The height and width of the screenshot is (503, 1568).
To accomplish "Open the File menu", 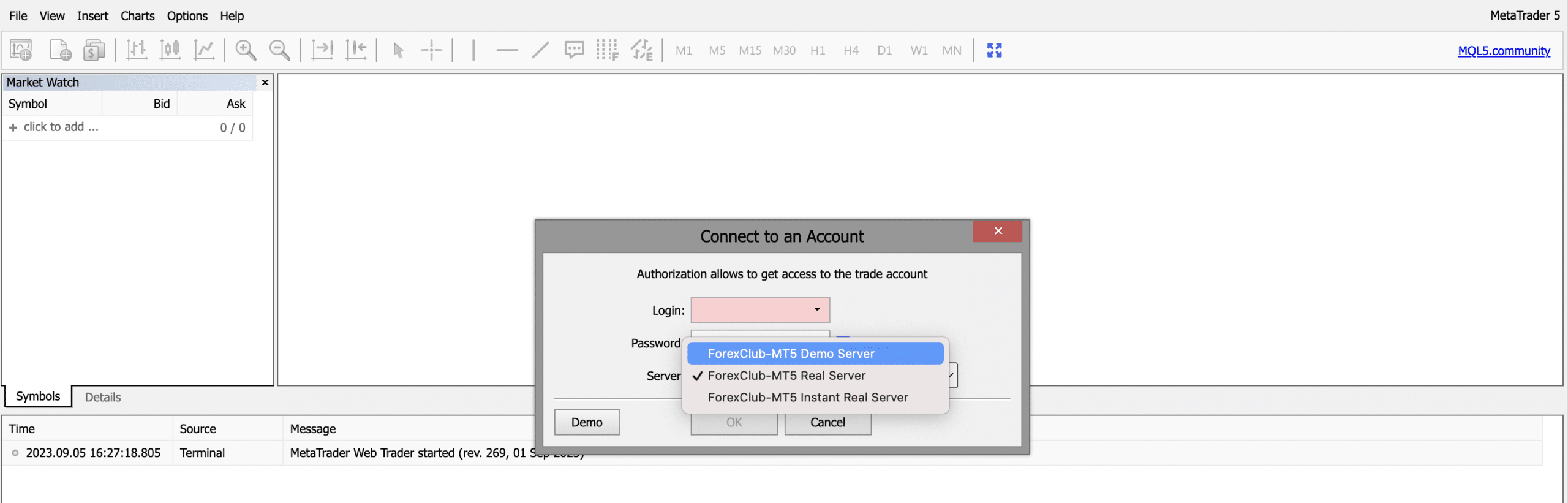I will click(x=18, y=16).
